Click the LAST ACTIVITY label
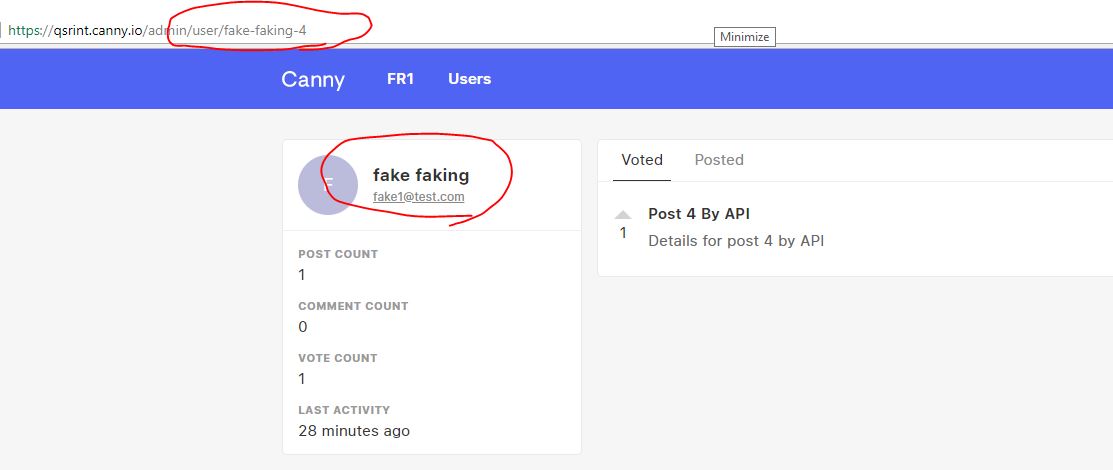The height and width of the screenshot is (470, 1113). coord(344,410)
